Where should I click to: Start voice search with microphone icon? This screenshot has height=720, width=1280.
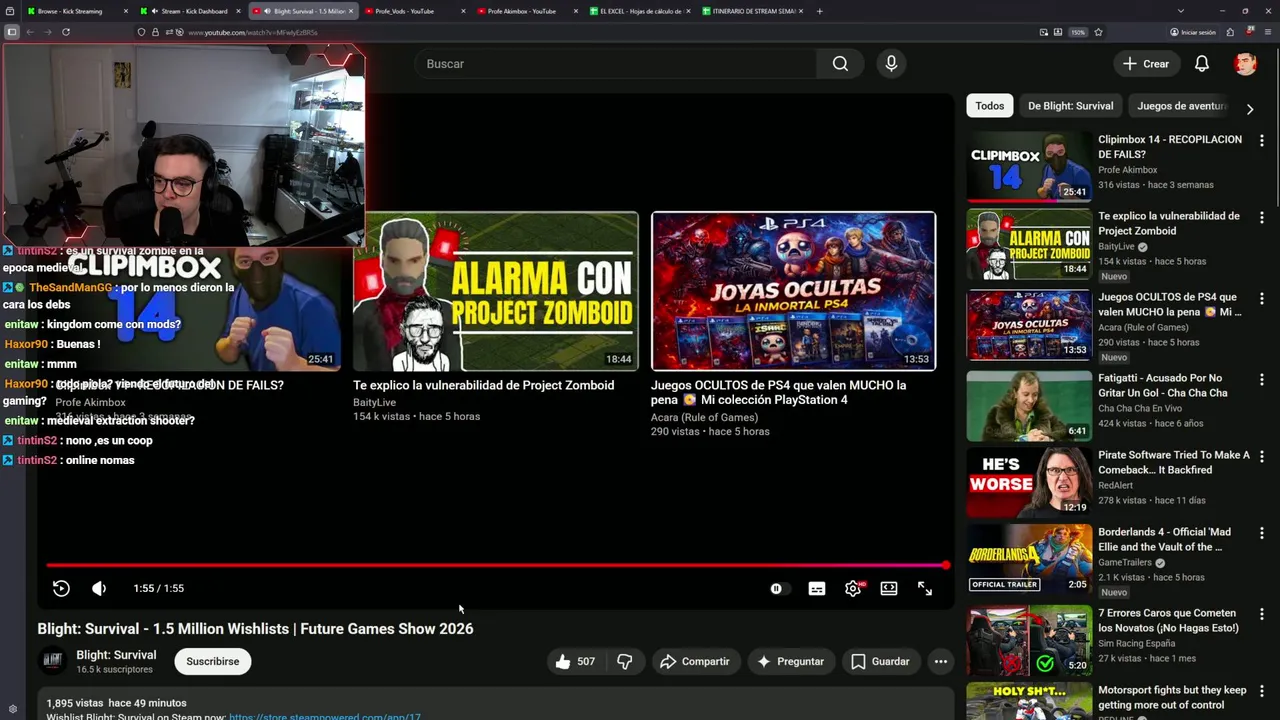tap(891, 64)
